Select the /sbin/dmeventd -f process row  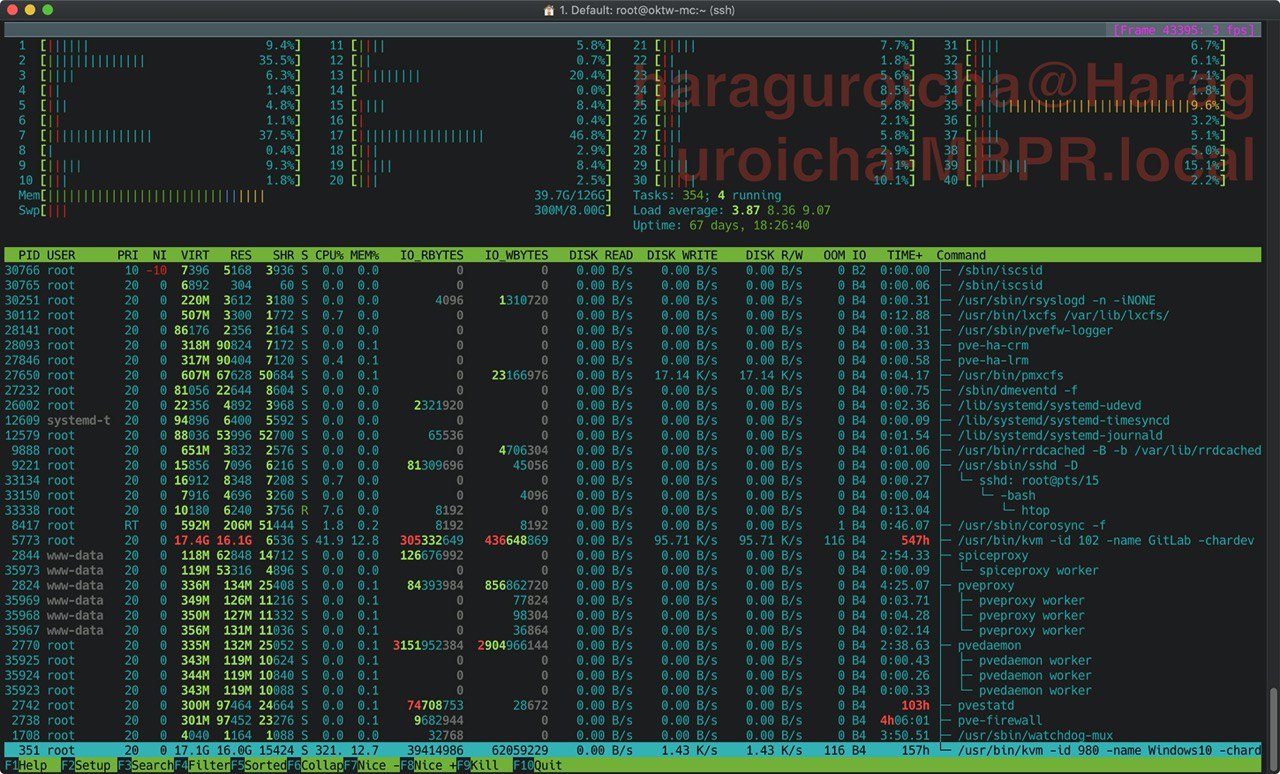(633, 390)
